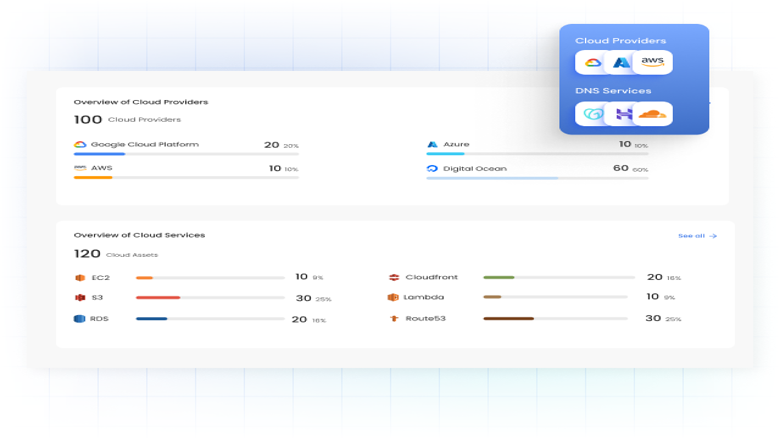
Task: Click the Azure label text
Action: pyautogui.click(x=456, y=144)
